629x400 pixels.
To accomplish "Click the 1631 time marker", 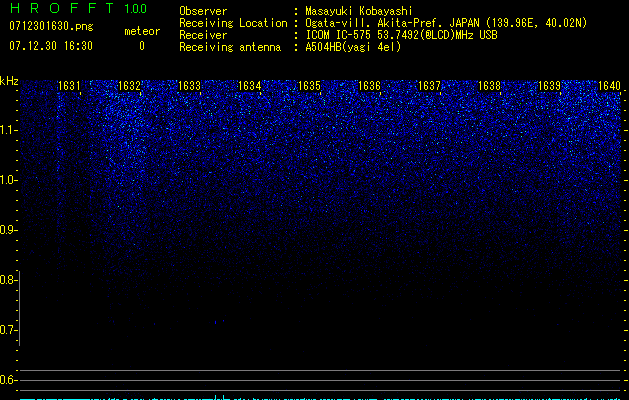I will [69, 86].
